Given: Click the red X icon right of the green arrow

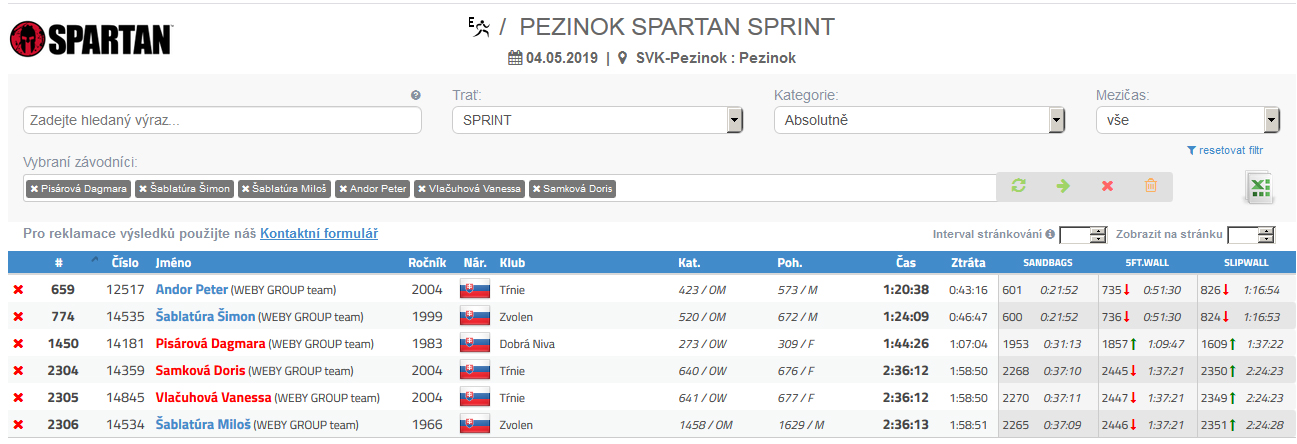Looking at the screenshot, I should tap(1107, 186).
